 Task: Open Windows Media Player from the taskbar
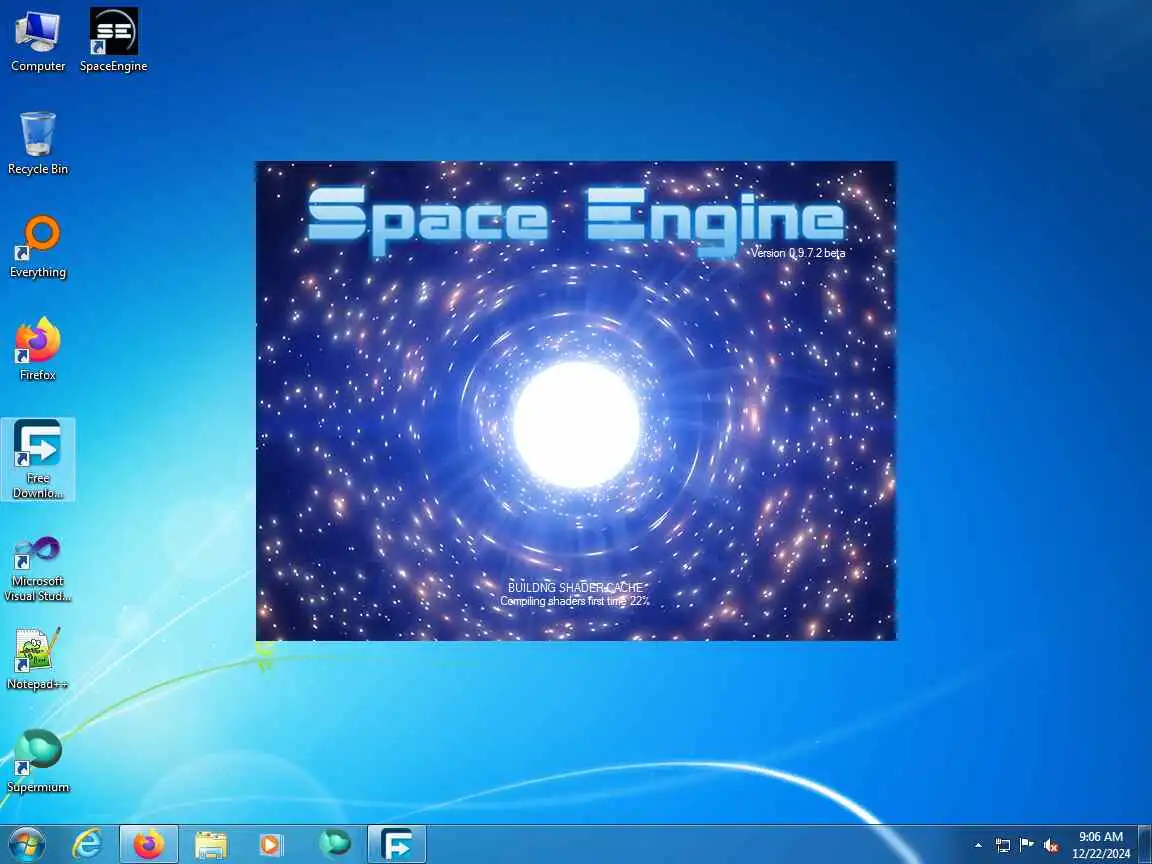pos(271,844)
